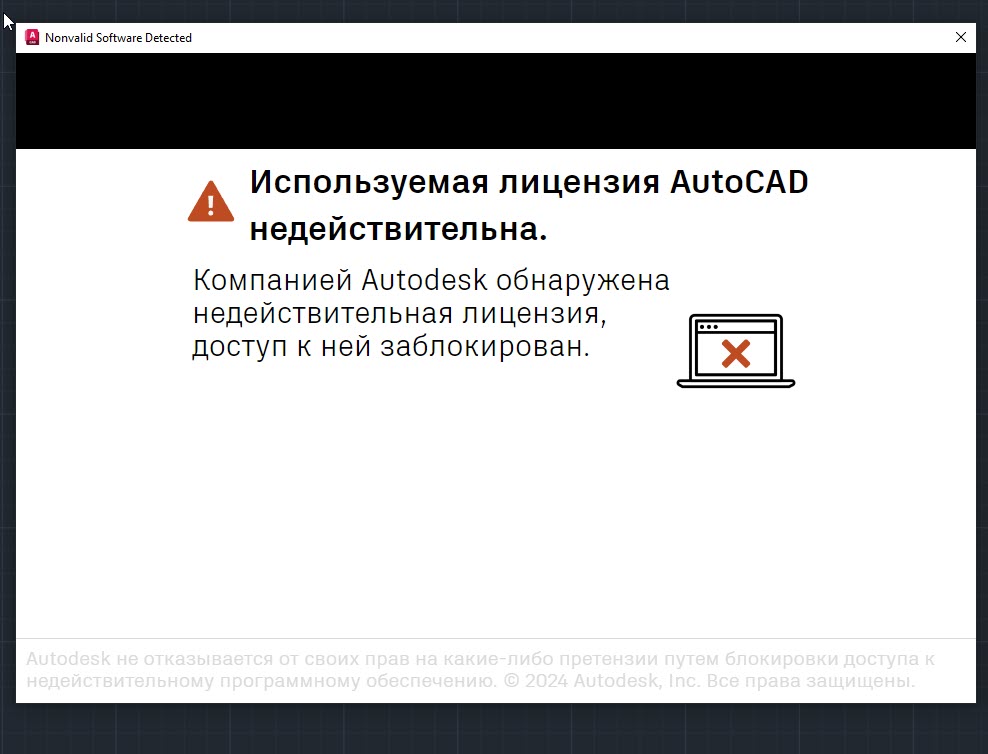This screenshot has height=754, width=988.
Task: Click the red warning triangle icon
Action: 211,202
